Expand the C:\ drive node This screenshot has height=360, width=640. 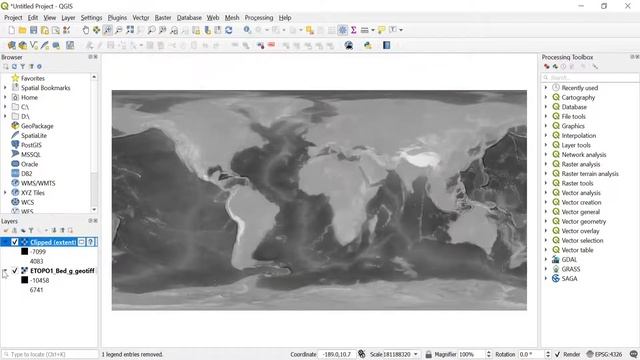click(5, 107)
